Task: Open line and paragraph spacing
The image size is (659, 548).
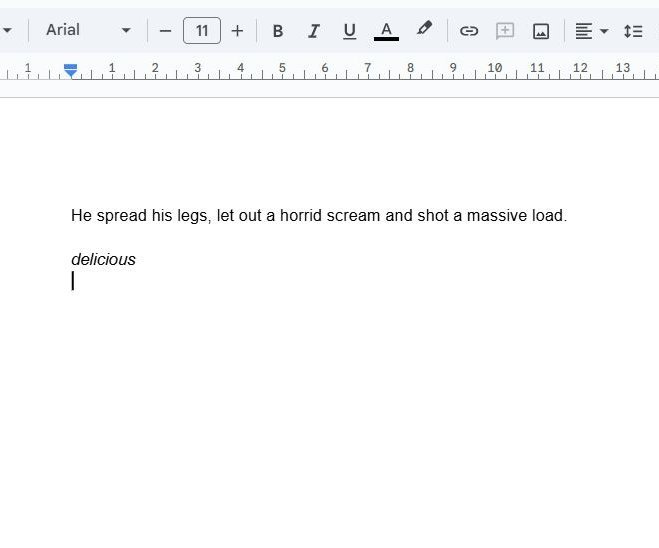Action: (633, 31)
